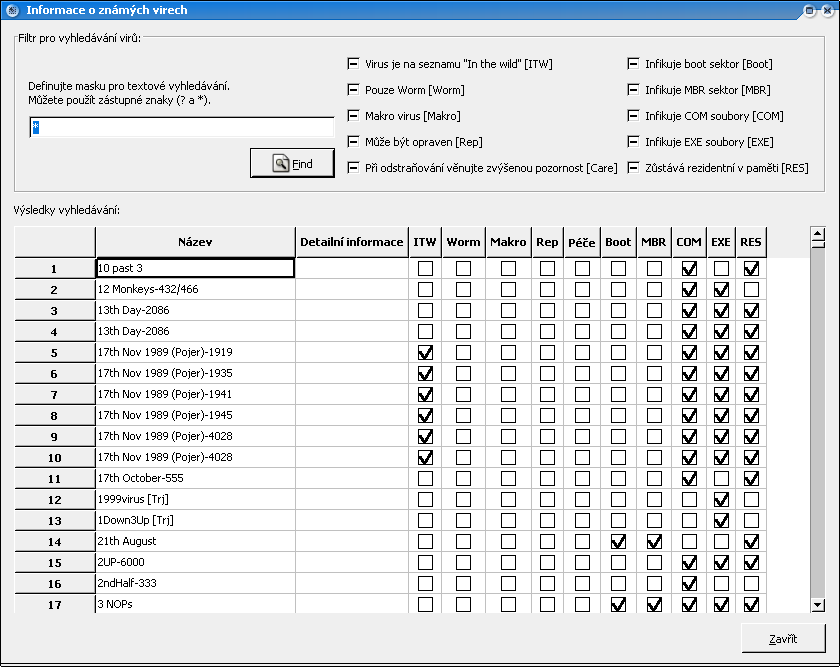This screenshot has width=840, height=667.
Task: Toggle the Může být opraven [Rep] filter
Action: [x=353, y=141]
